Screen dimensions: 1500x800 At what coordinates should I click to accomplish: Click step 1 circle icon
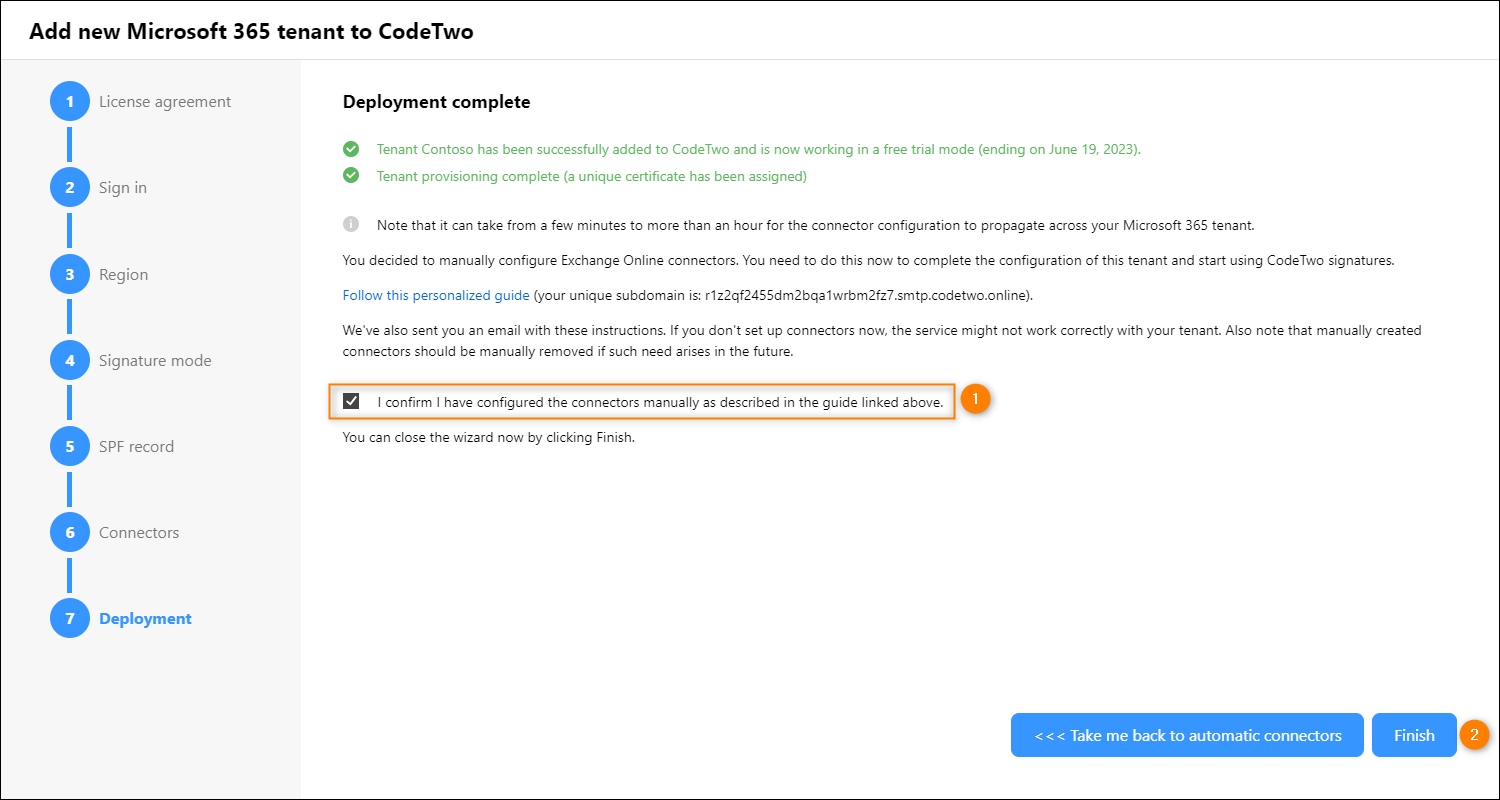(x=70, y=102)
